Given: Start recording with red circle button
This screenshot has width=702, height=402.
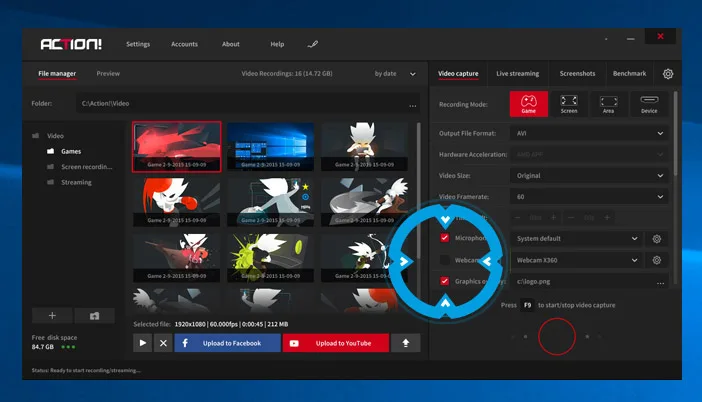Looking at the screenshot, I should 556,337.
